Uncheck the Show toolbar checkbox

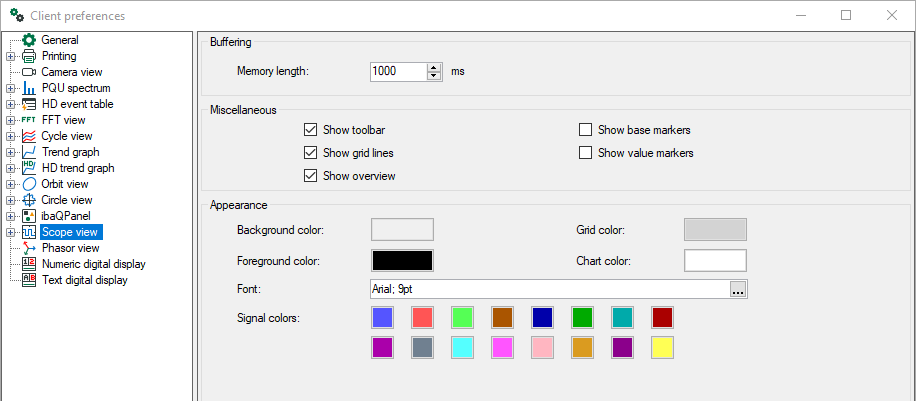pyautogui.click(x=310, y=130)
